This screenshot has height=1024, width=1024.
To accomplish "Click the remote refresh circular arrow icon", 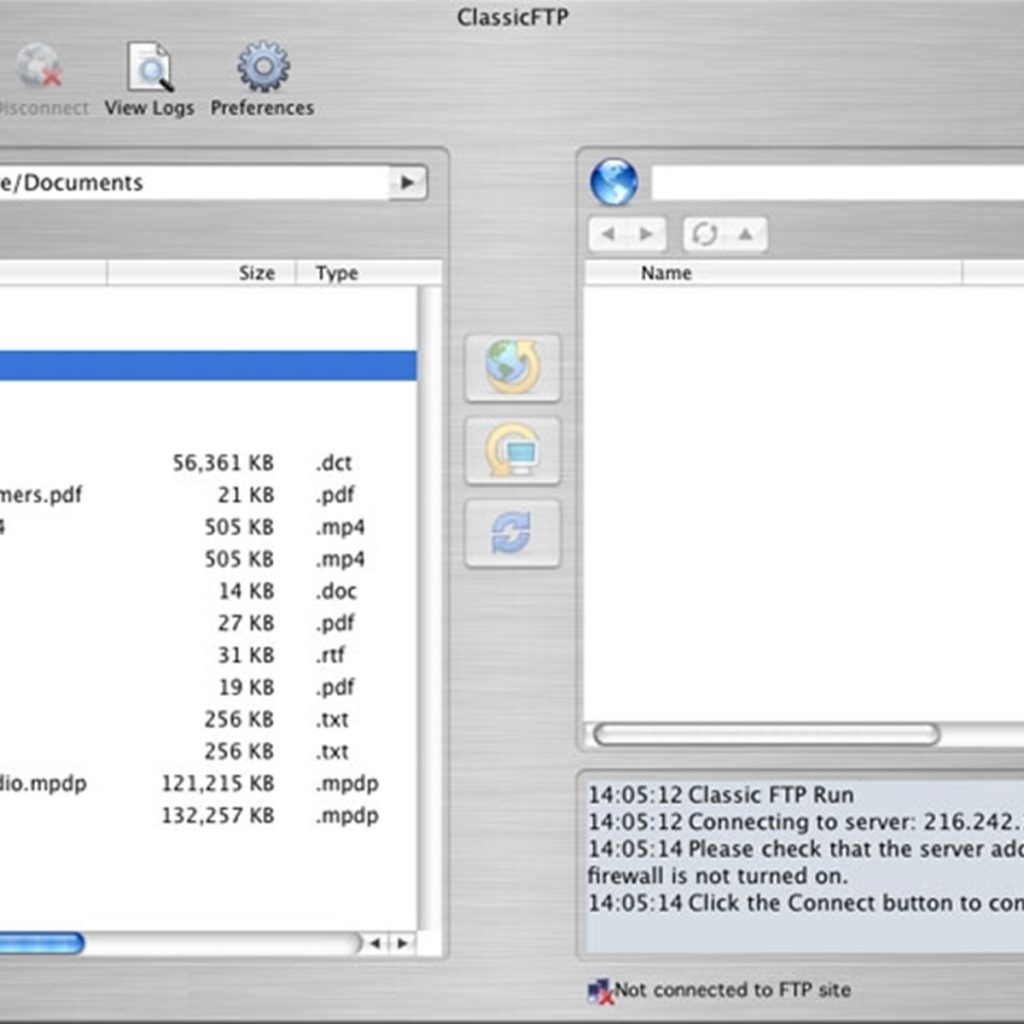I will coord(705,234).
